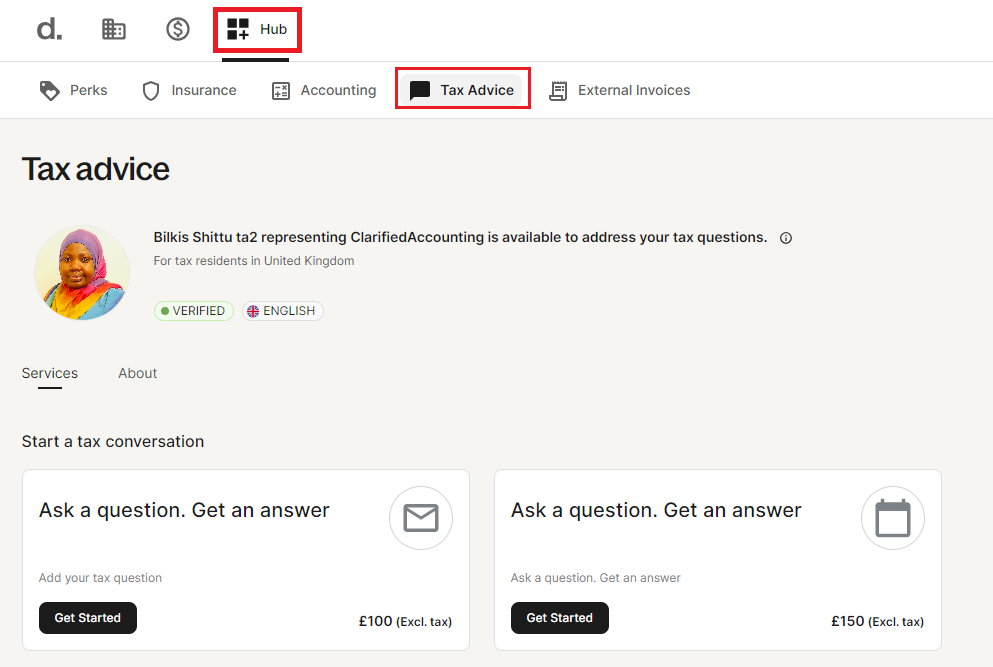
Task: Select the Hub grid icon
Action: (238, 29)
